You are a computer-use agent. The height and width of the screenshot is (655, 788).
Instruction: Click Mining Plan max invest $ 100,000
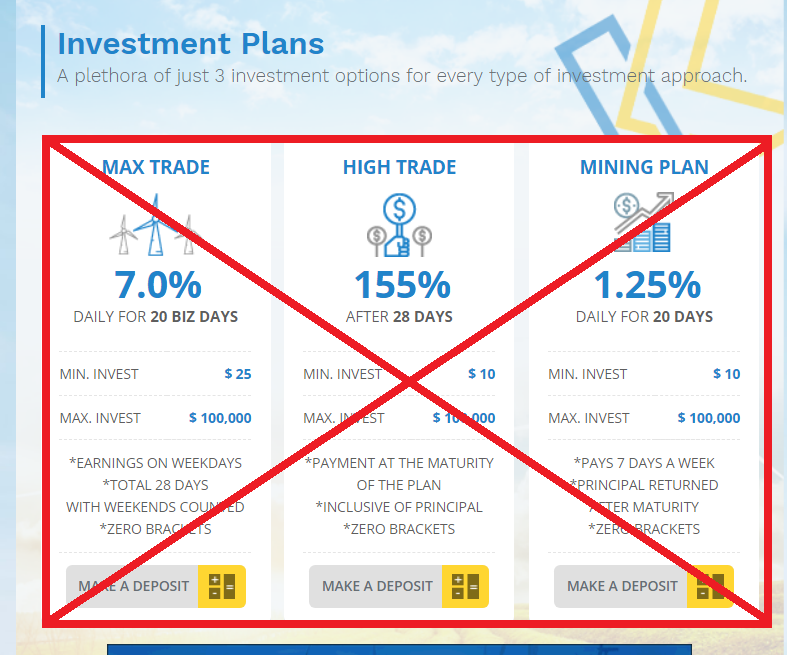coord(709,418)
